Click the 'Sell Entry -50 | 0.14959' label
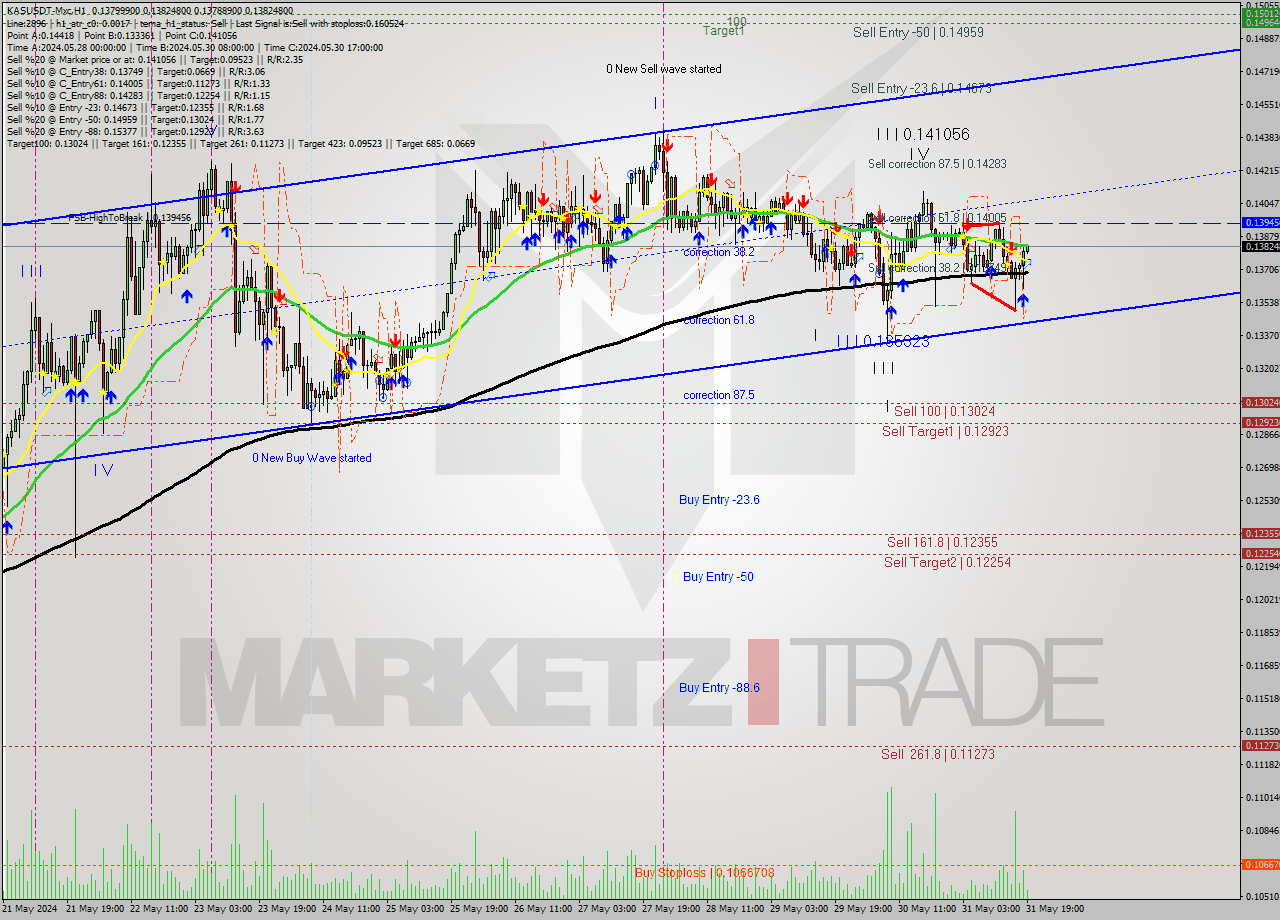The image size is (1280, 920). coord(918,32)
